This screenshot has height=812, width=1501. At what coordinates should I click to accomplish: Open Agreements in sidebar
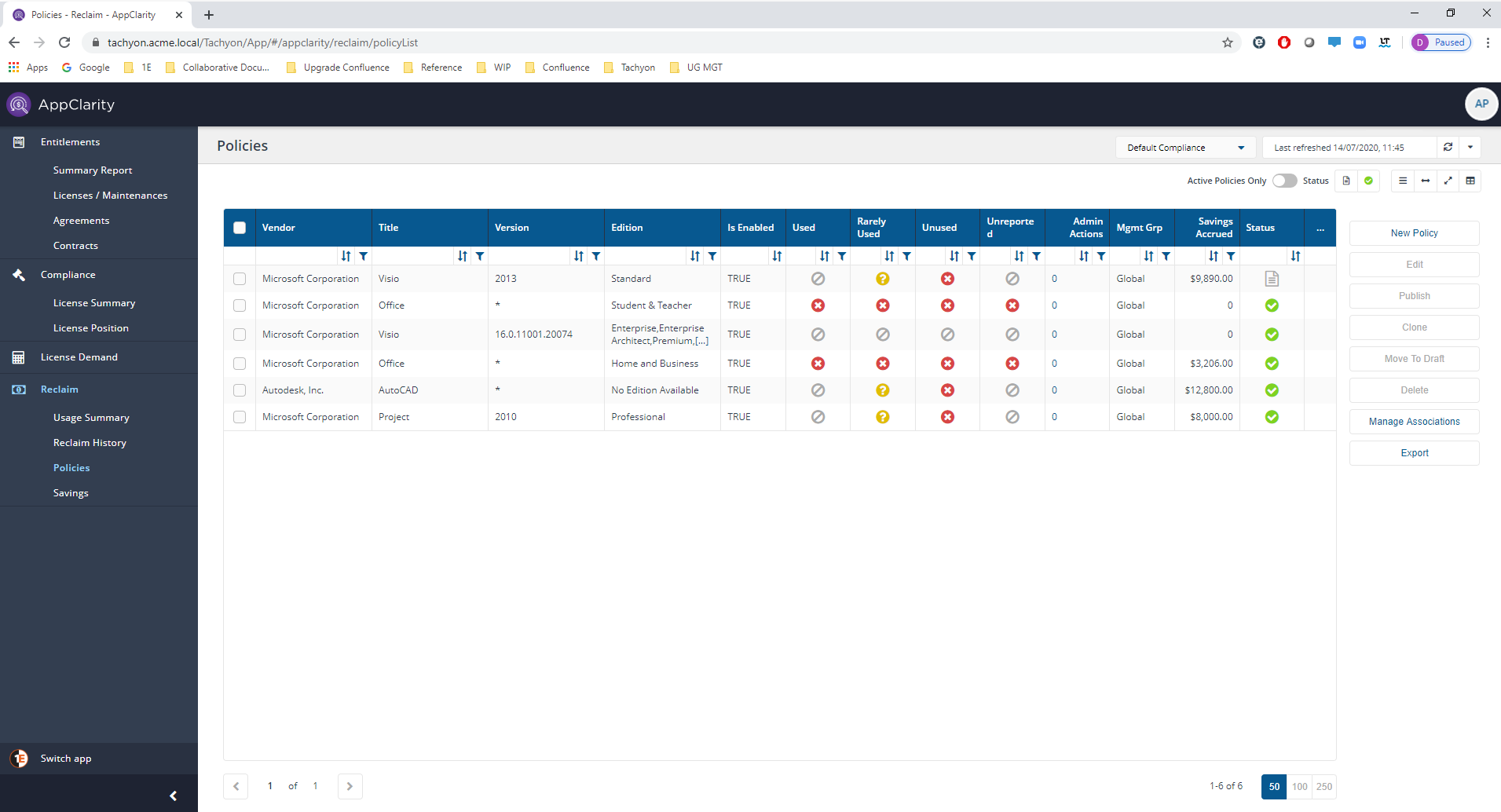coord(81,221)
